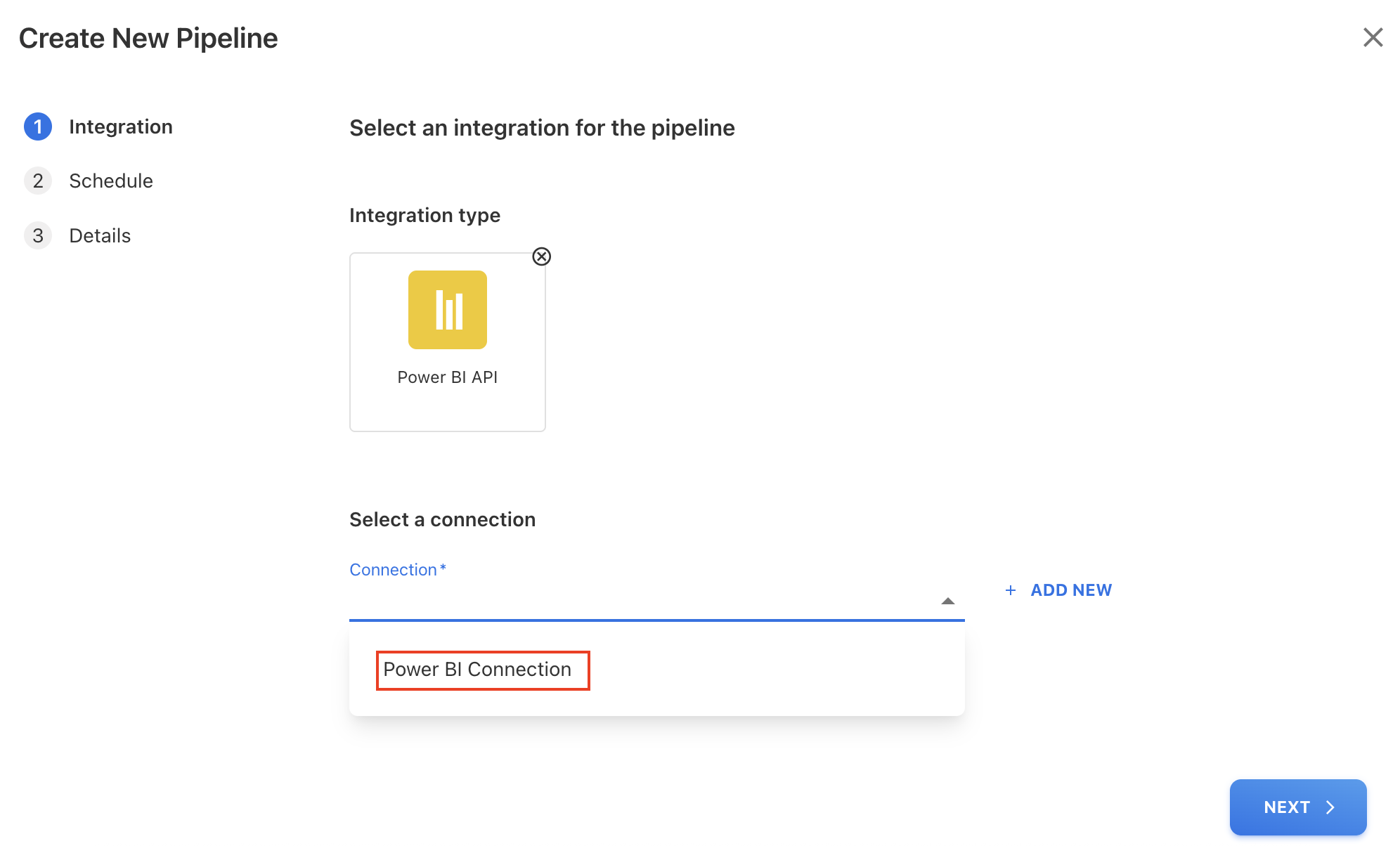Close the Create New Pipeline dialog

(1373, 37)
